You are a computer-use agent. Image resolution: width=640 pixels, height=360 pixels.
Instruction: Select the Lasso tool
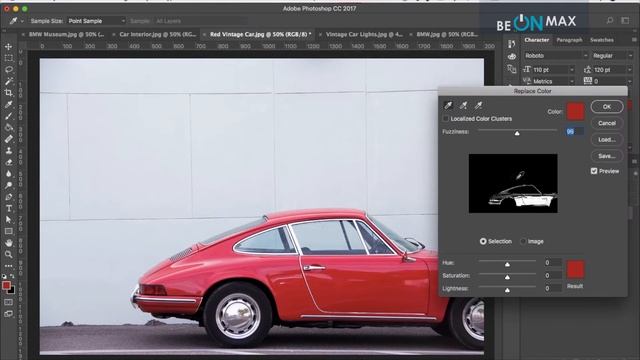9,70
